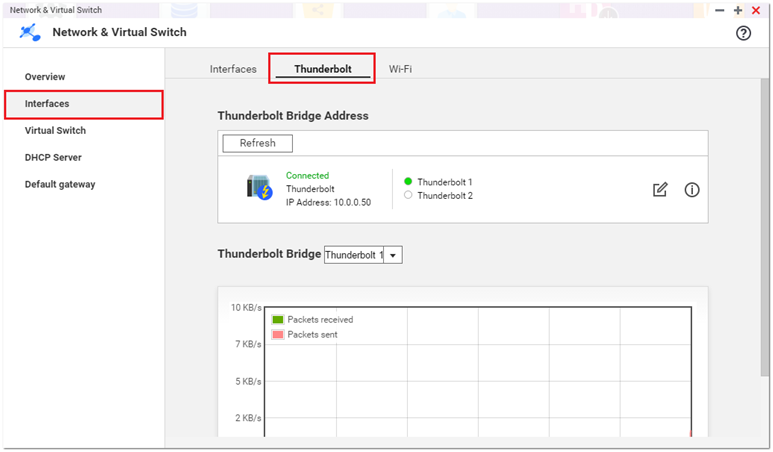Open Virtual Switch in the sidebar

point(55,130)
